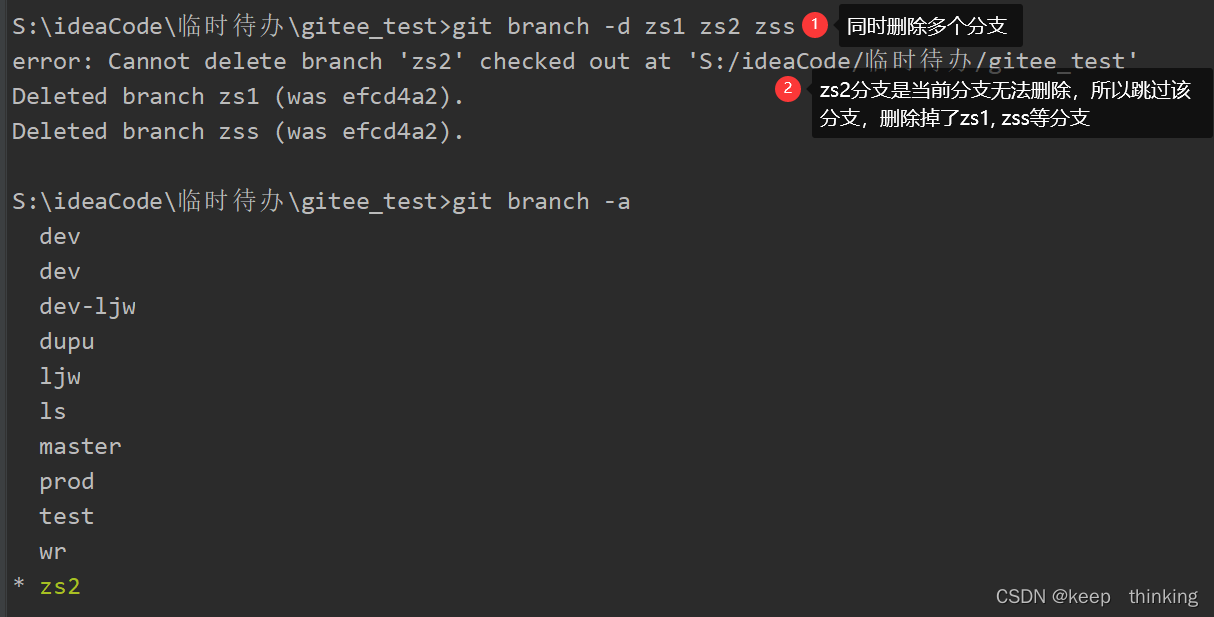Click the green zs2 current branch
Screen dimensions: 1214x617
pos(60,587)
